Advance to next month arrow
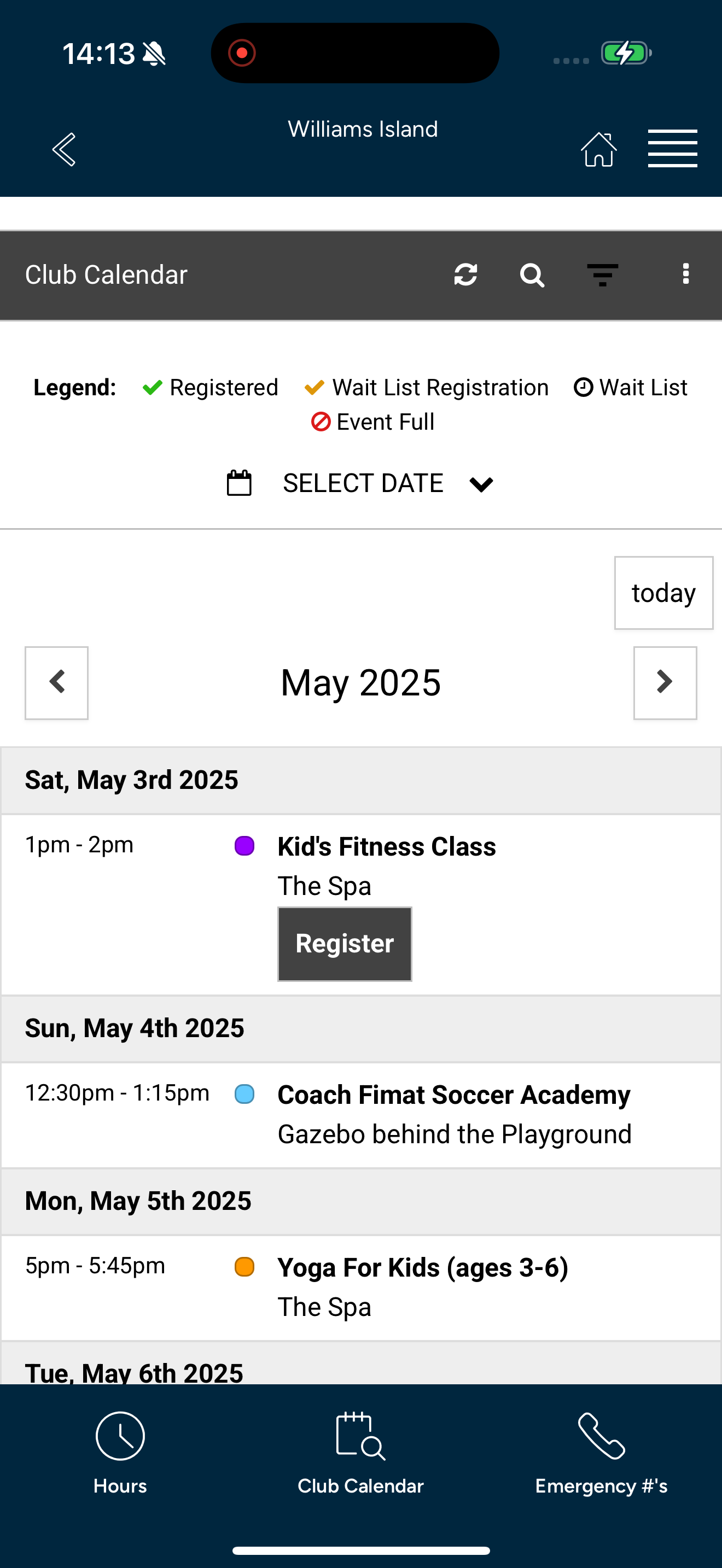Image resolution: width=722 pixels, height=1568 pixels. [x=665, y=683]
